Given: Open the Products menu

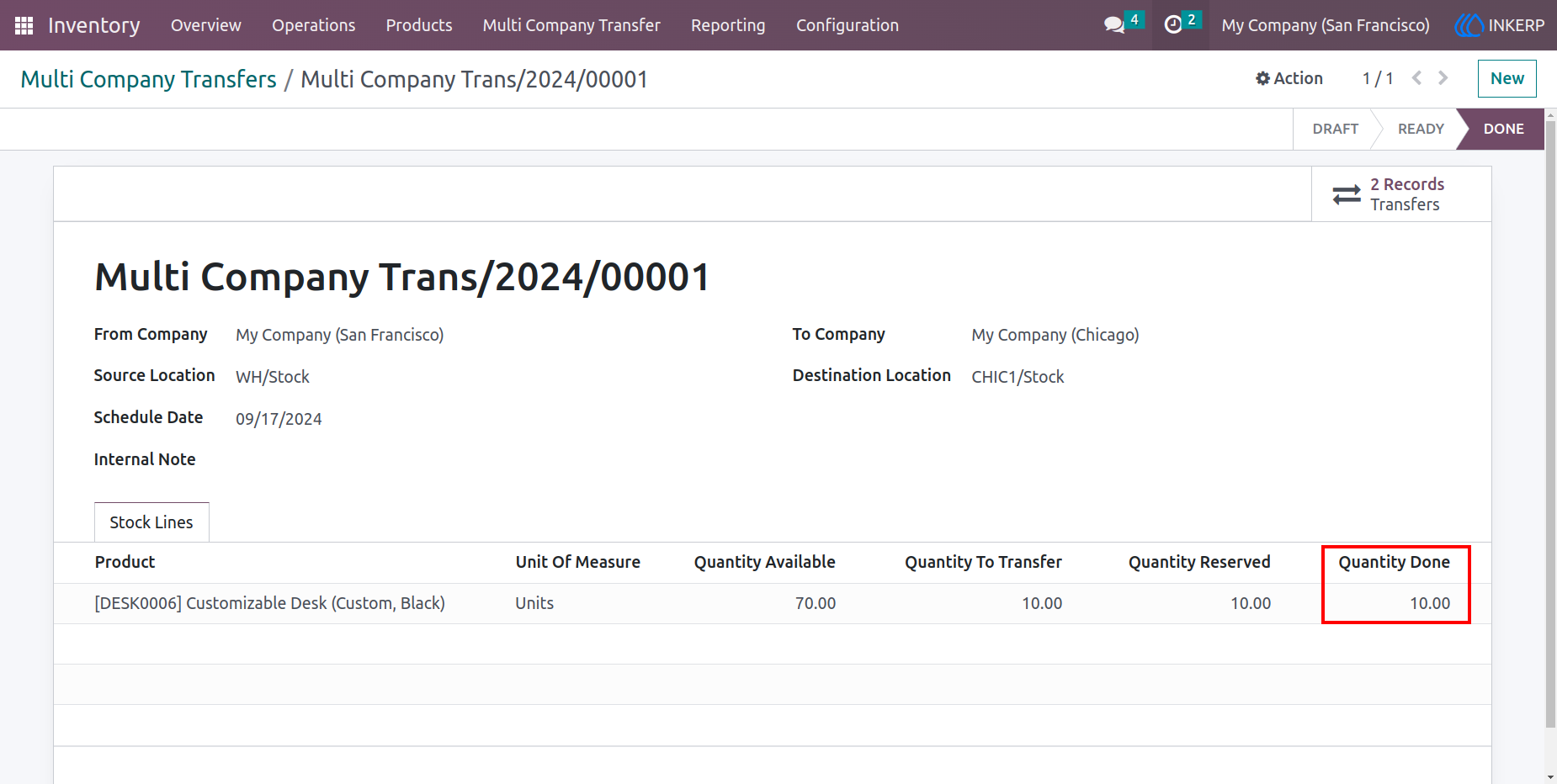Looking at the screenshot, I should click(419, 25).
